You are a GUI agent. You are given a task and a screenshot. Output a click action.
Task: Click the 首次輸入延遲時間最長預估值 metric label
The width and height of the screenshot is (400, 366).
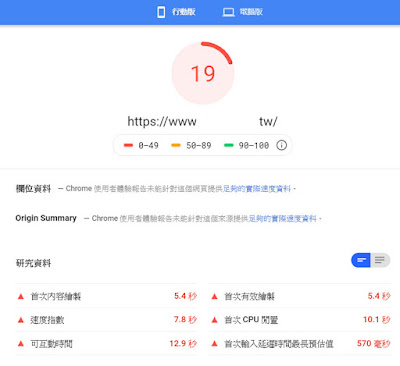click(279, 344)
